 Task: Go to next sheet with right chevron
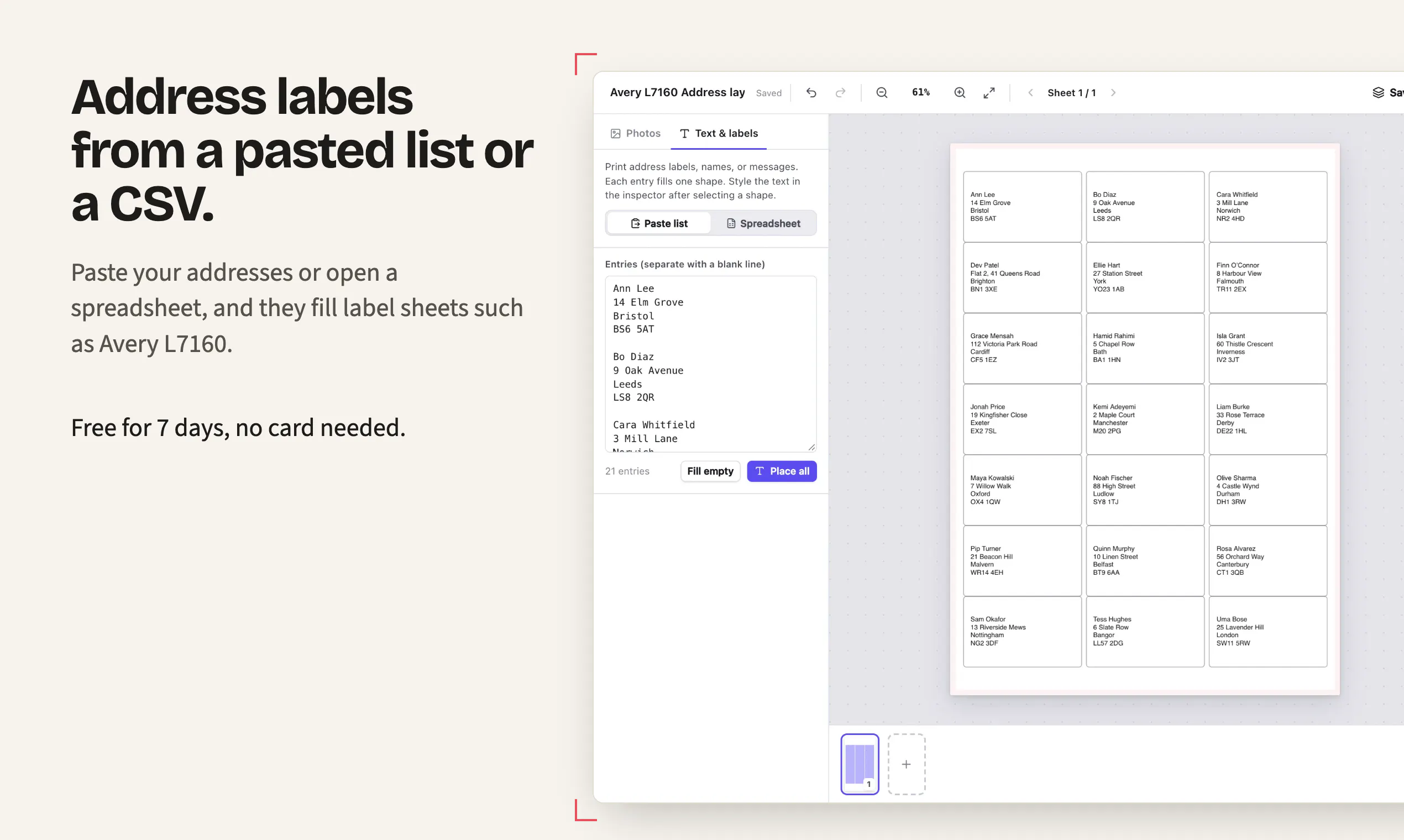1113,93
